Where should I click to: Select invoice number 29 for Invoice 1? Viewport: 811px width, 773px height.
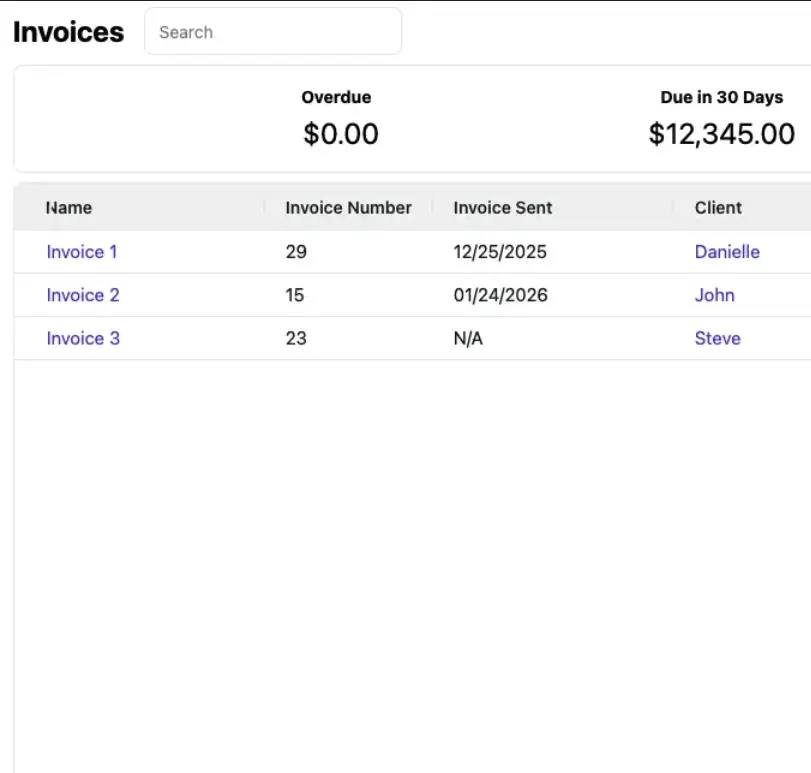(x=296, y=252)
